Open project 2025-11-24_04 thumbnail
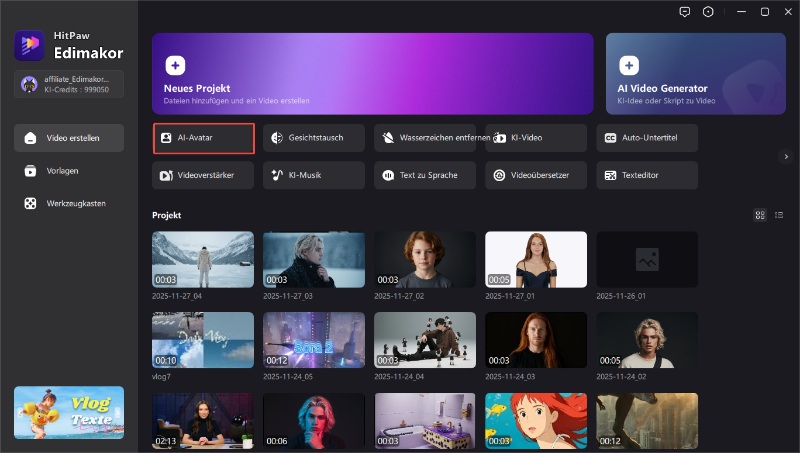800x453 pixels. click(x=425, y=340)
